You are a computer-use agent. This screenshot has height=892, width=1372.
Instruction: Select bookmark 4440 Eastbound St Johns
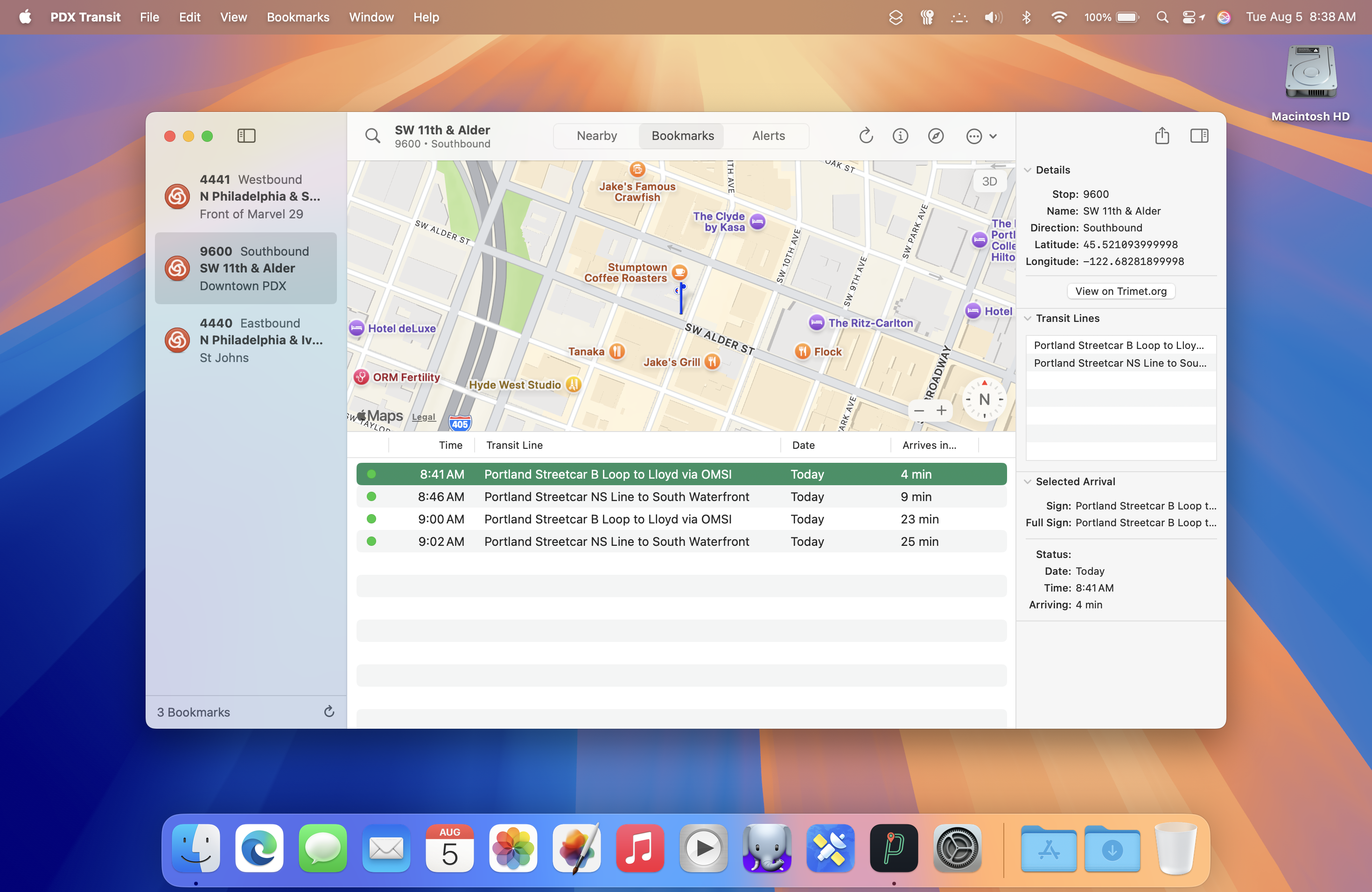coord(245,340)
